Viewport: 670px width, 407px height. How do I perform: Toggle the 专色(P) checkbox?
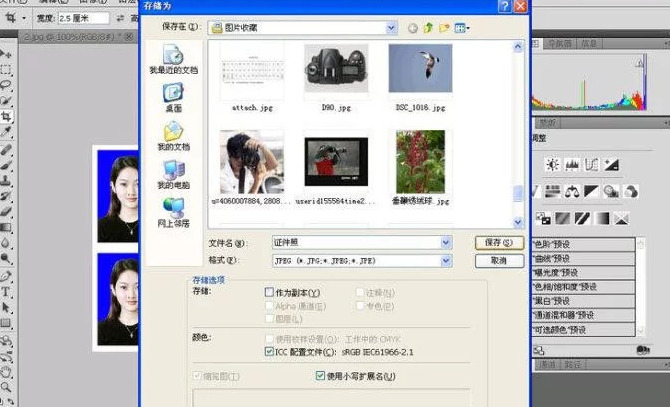pos(360,306)
